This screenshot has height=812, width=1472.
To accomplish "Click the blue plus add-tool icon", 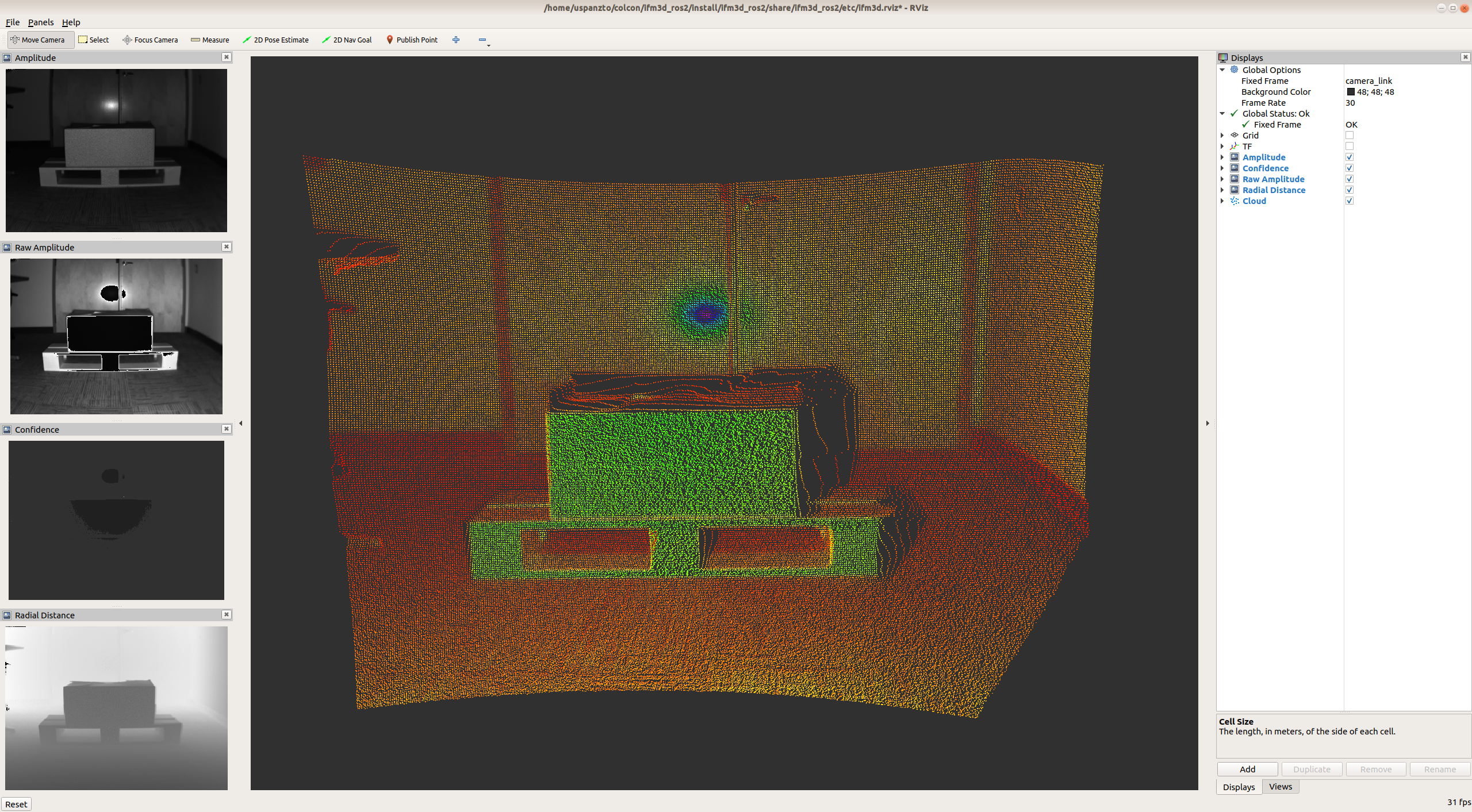I will click(456, 40).
